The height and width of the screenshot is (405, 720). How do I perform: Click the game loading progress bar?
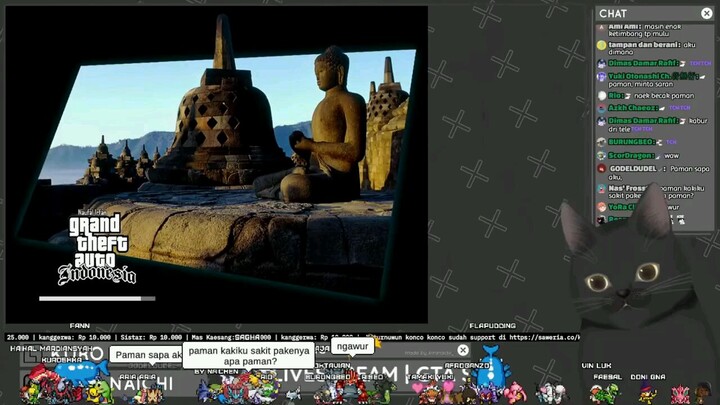[x=97, y=298]
